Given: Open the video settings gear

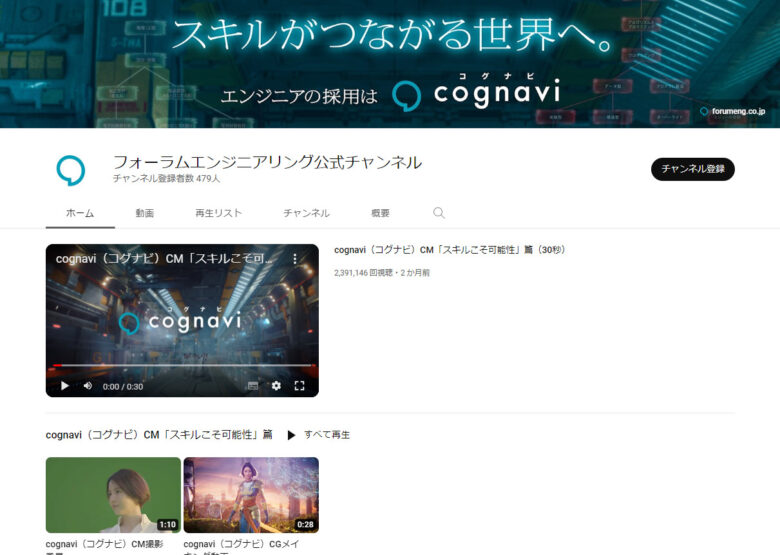Looking at the screenshot, I should pos(276,386).
